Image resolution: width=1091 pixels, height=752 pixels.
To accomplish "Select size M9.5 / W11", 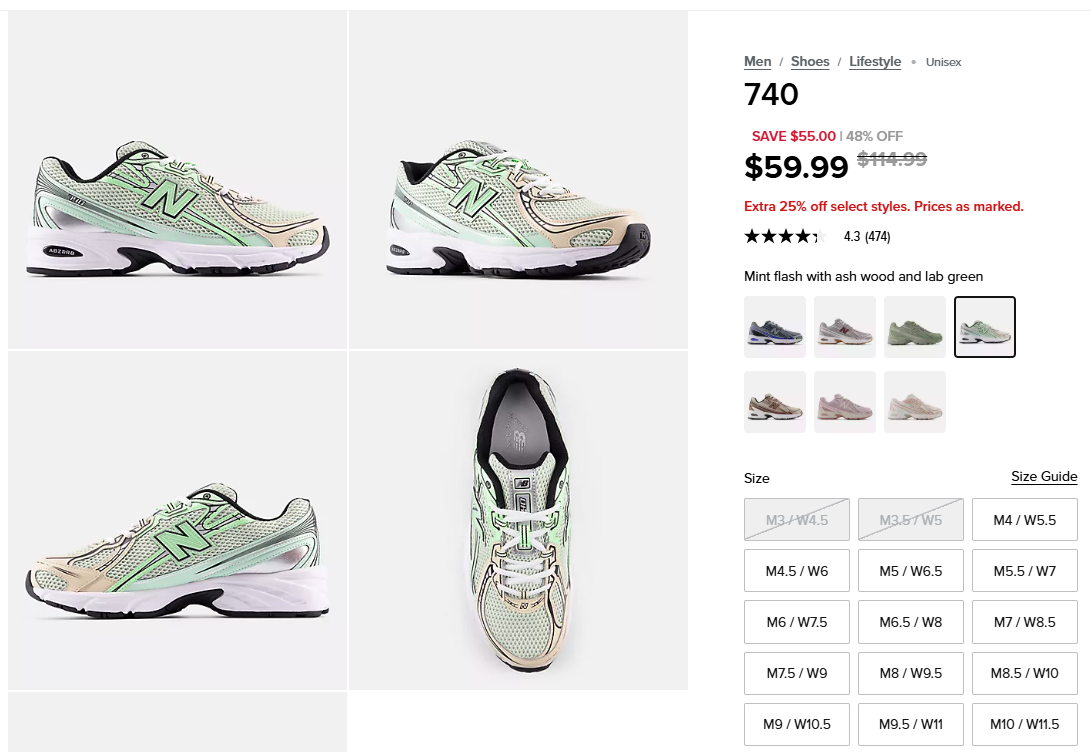I will (911, 724).
